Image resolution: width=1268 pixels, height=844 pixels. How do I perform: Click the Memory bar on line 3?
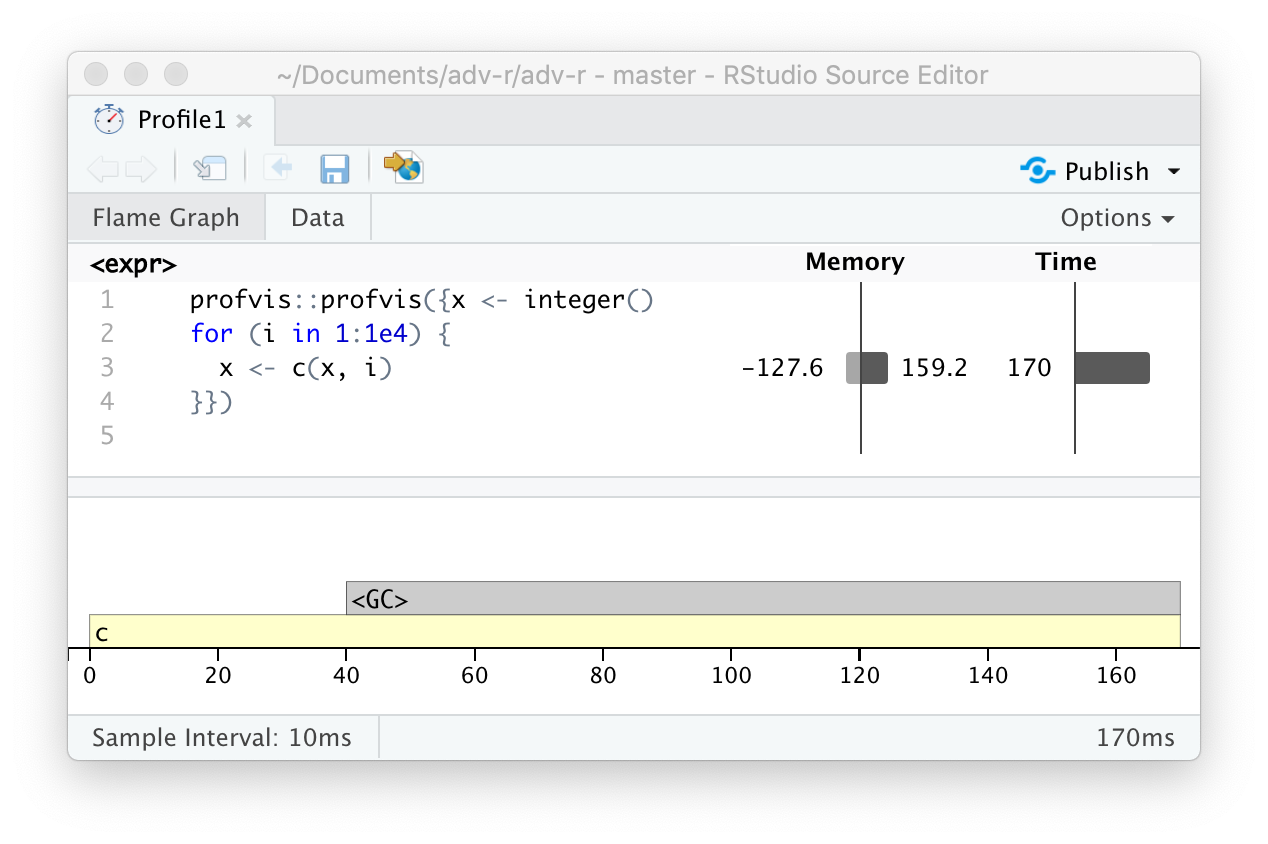(867, 368)
